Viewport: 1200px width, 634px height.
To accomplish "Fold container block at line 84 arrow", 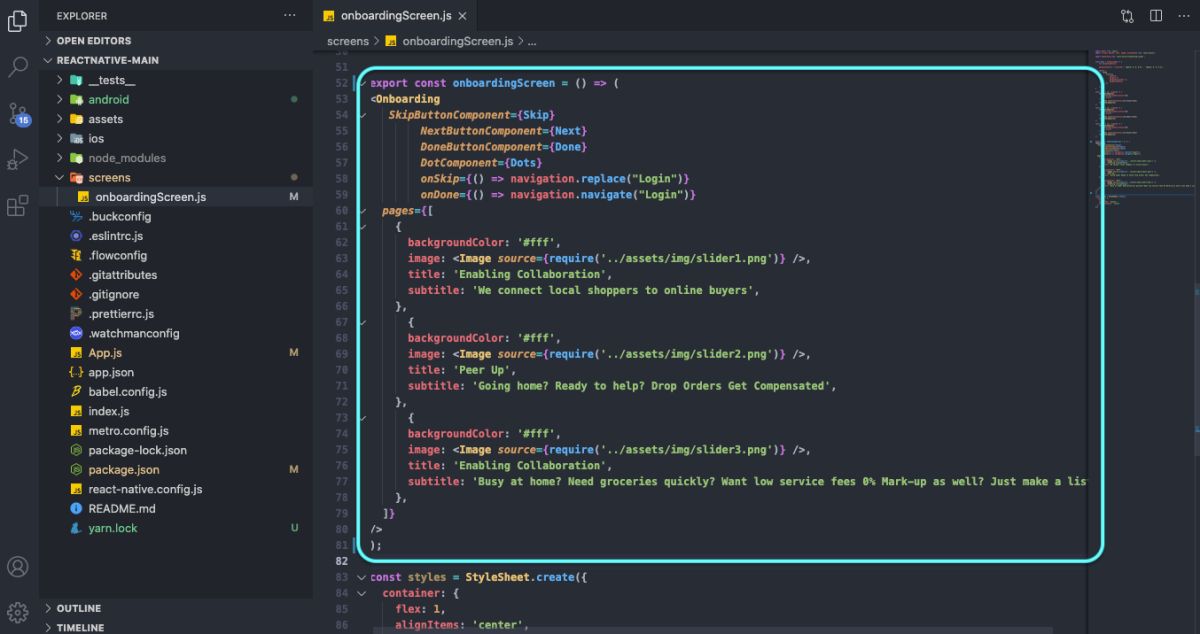I will (x=362, y=593).
